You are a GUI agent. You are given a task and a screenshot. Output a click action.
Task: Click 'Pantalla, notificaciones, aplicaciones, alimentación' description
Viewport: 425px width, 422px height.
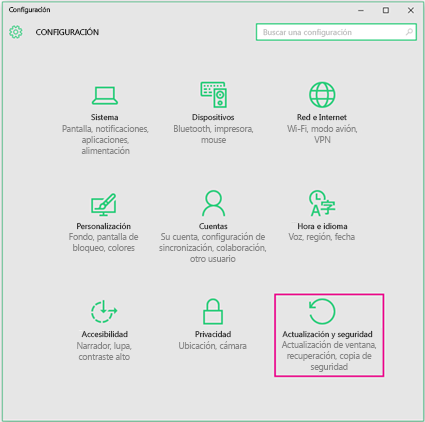(105, 140)
